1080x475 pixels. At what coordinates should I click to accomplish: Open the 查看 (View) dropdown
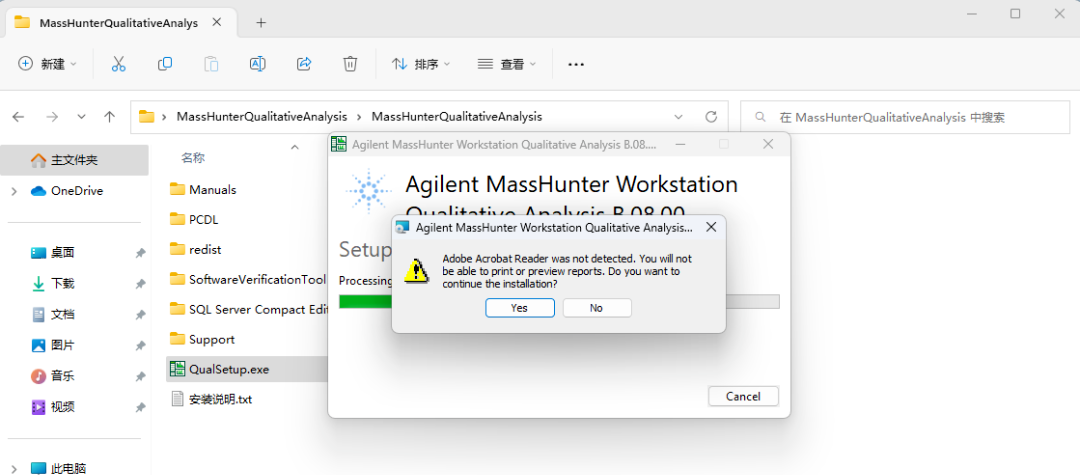(x=507, y=64)
